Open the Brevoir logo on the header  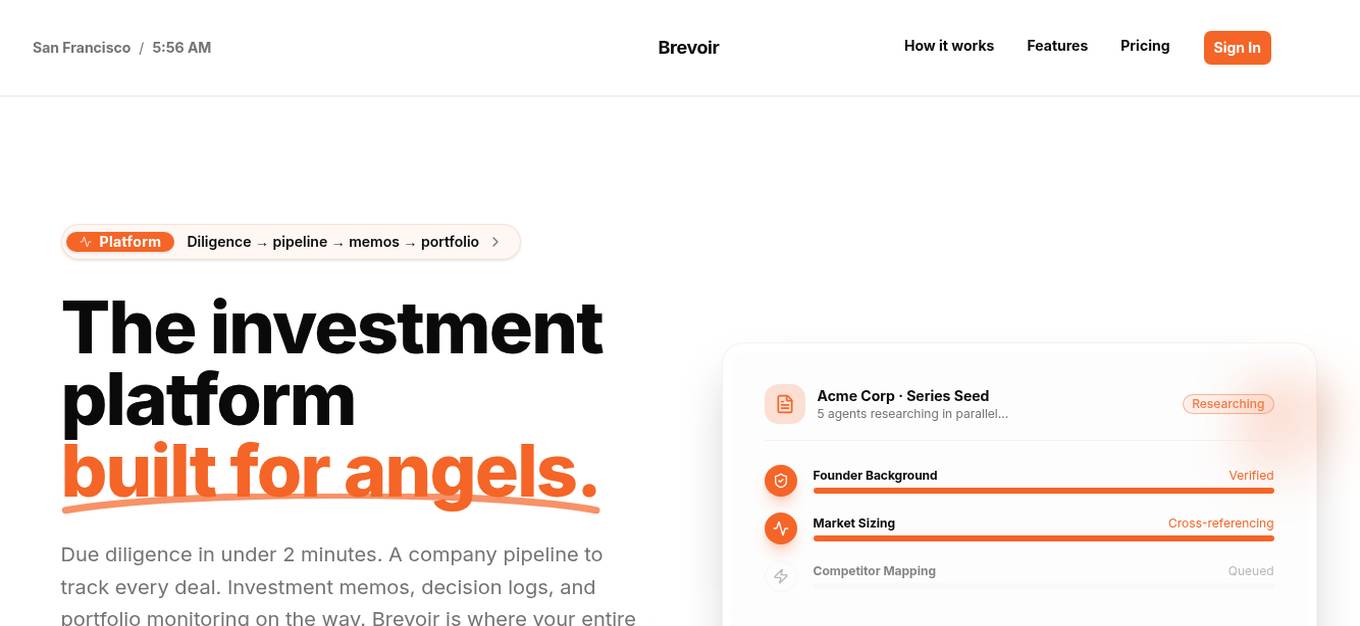[688, 47]
